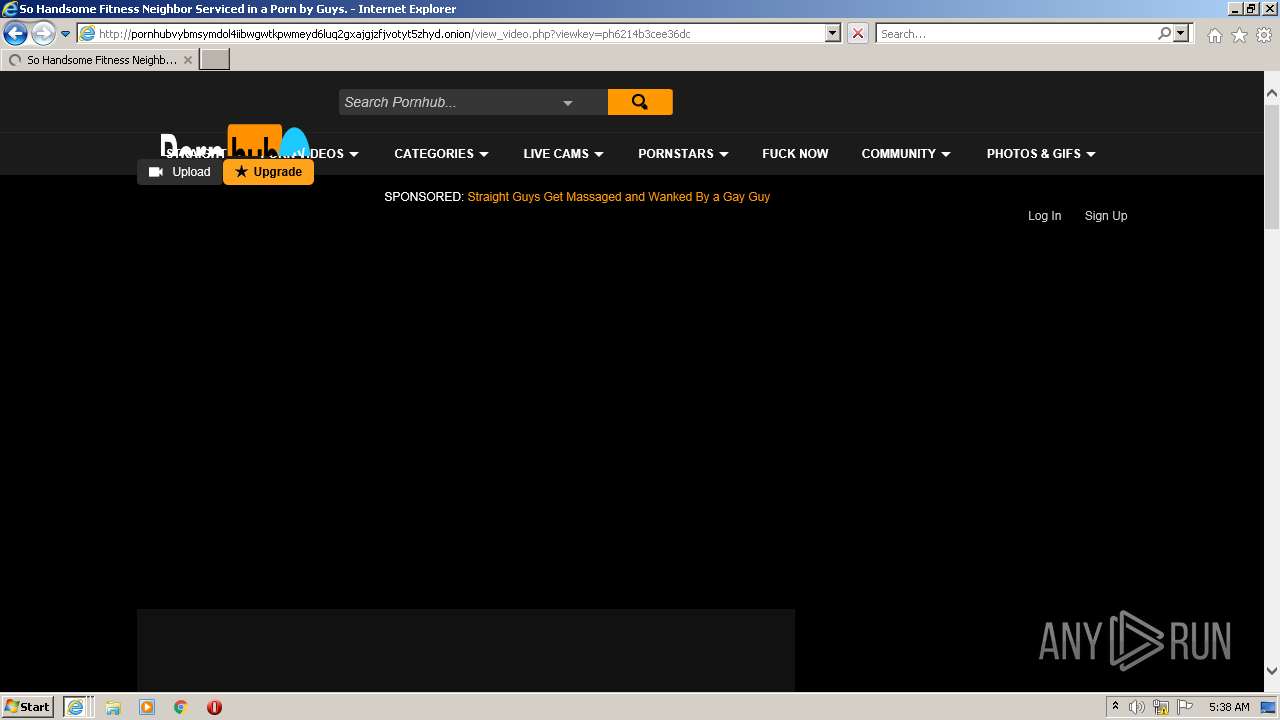
Task: Open the Chrome taskbar icon
Action: (181, 707)
